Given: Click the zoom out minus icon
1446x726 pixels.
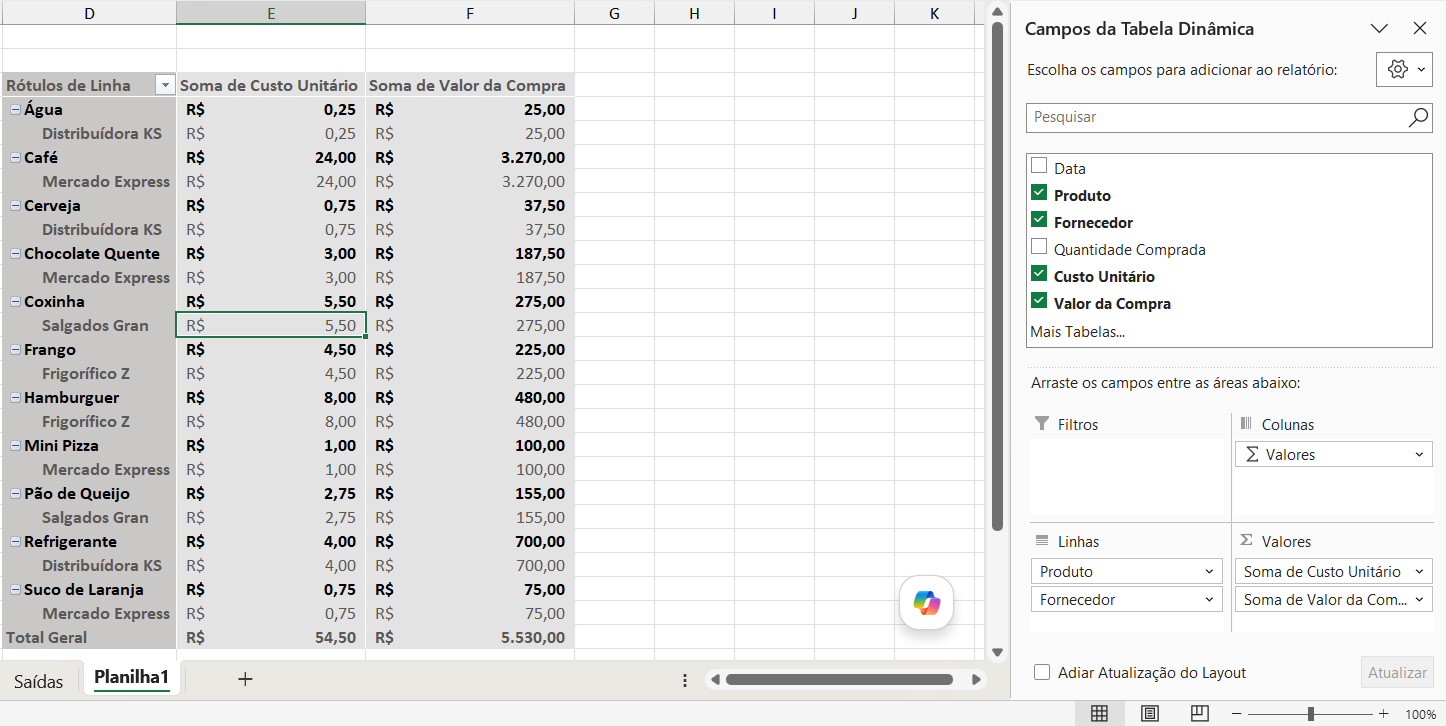Looking at the screenshot, I should pyautogui.click(x=1237, y=714).
